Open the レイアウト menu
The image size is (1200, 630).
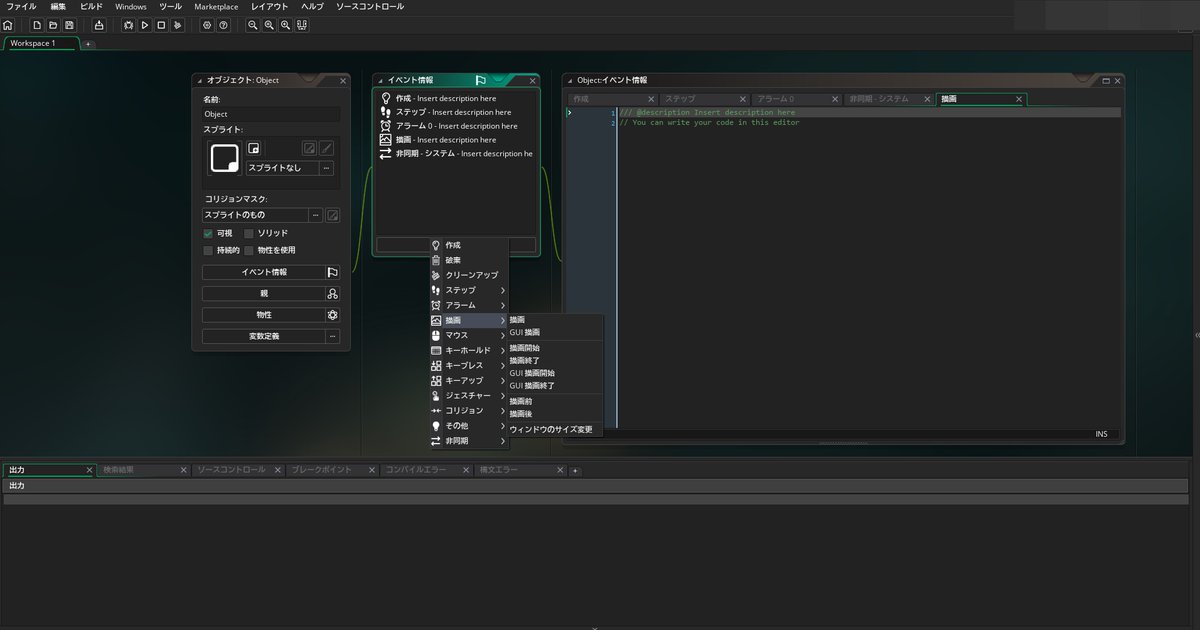268,6
